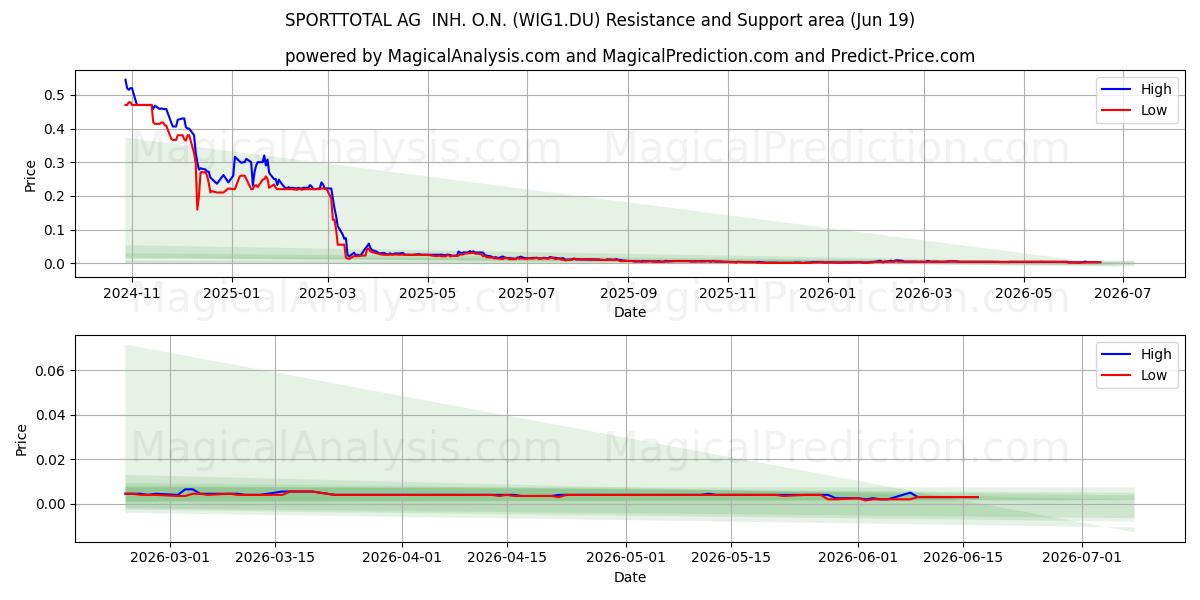Click the chart title mentioning SPORTTOTAL AG
The image size is (1200, 600).
click(x=600, y=20)
